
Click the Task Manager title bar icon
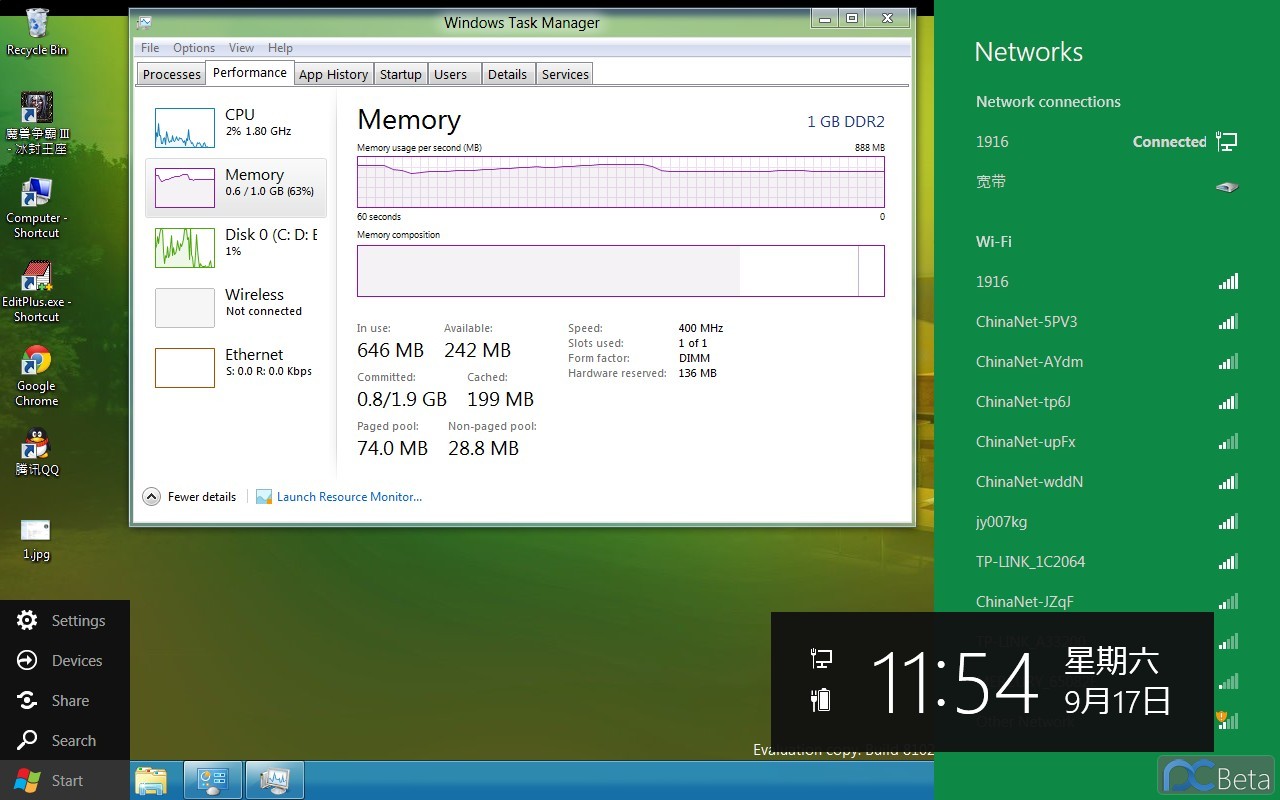coord(145,22)
